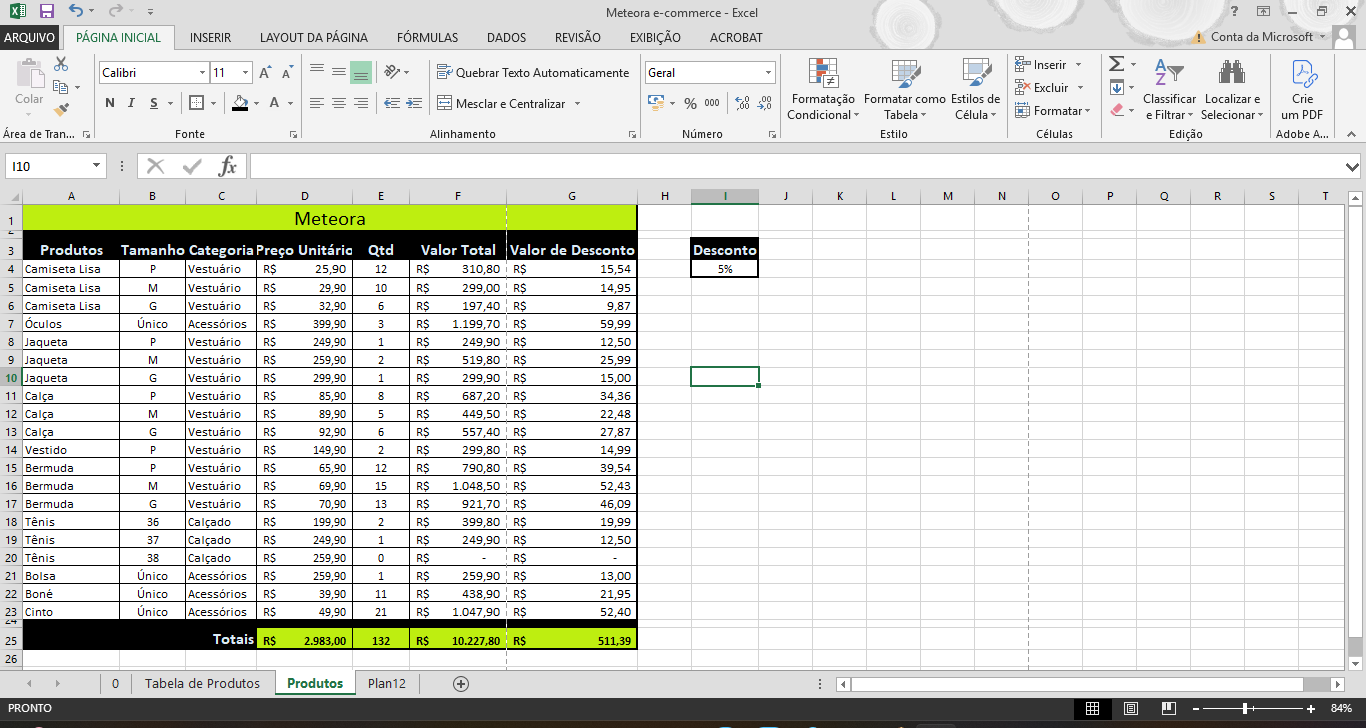This screenshot has width=1366, height=728.
Task: Toggle Quebrar Texto Automaticamente
Action: [534, 72]
